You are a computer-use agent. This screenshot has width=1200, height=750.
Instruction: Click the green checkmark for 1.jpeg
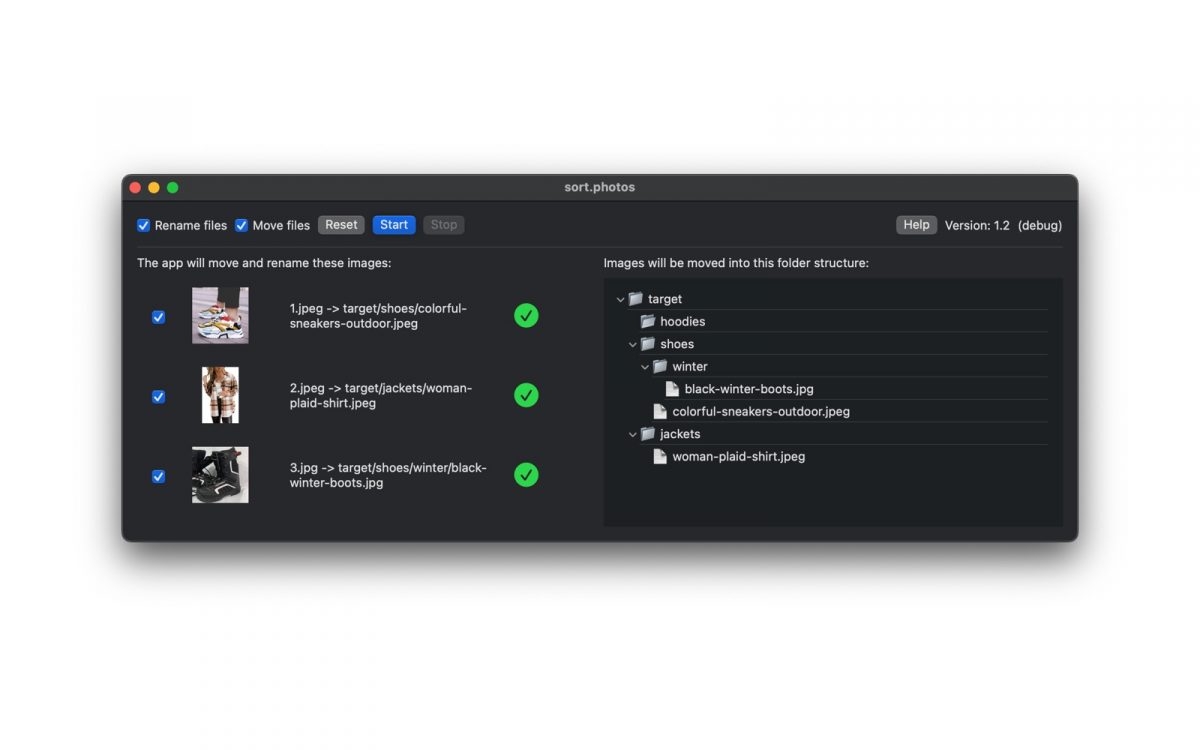[526, 316]
